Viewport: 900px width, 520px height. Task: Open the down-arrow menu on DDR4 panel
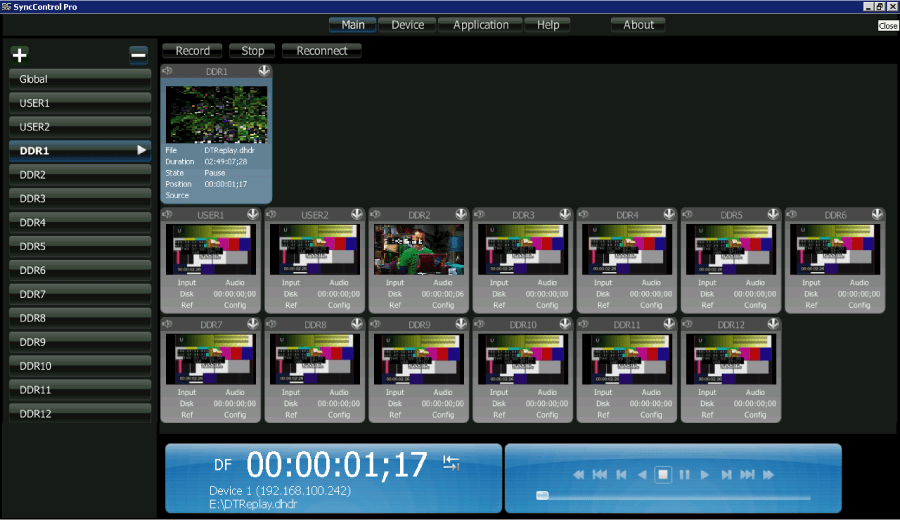669,214
